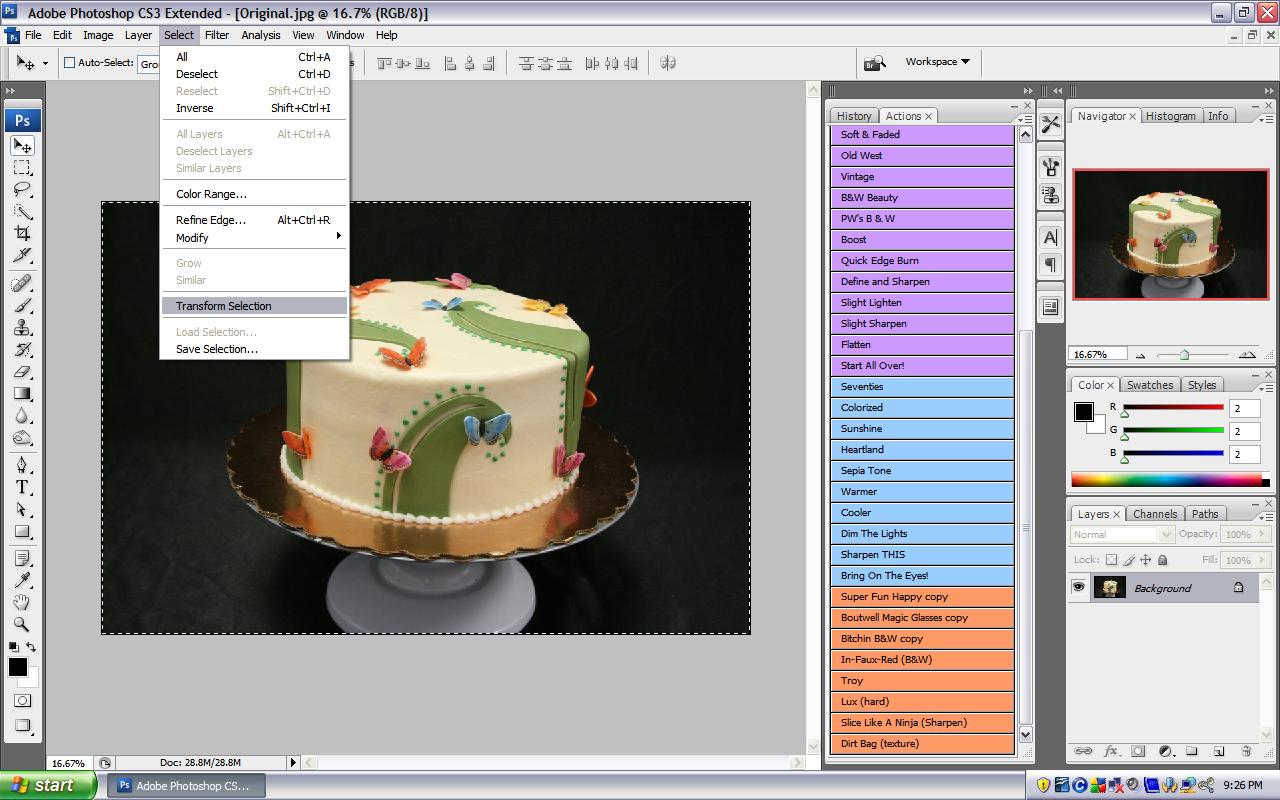Launch Adobe Bridge from the options bar
The height and width of the screenshot is (800, 1280).
coord(875,63)
